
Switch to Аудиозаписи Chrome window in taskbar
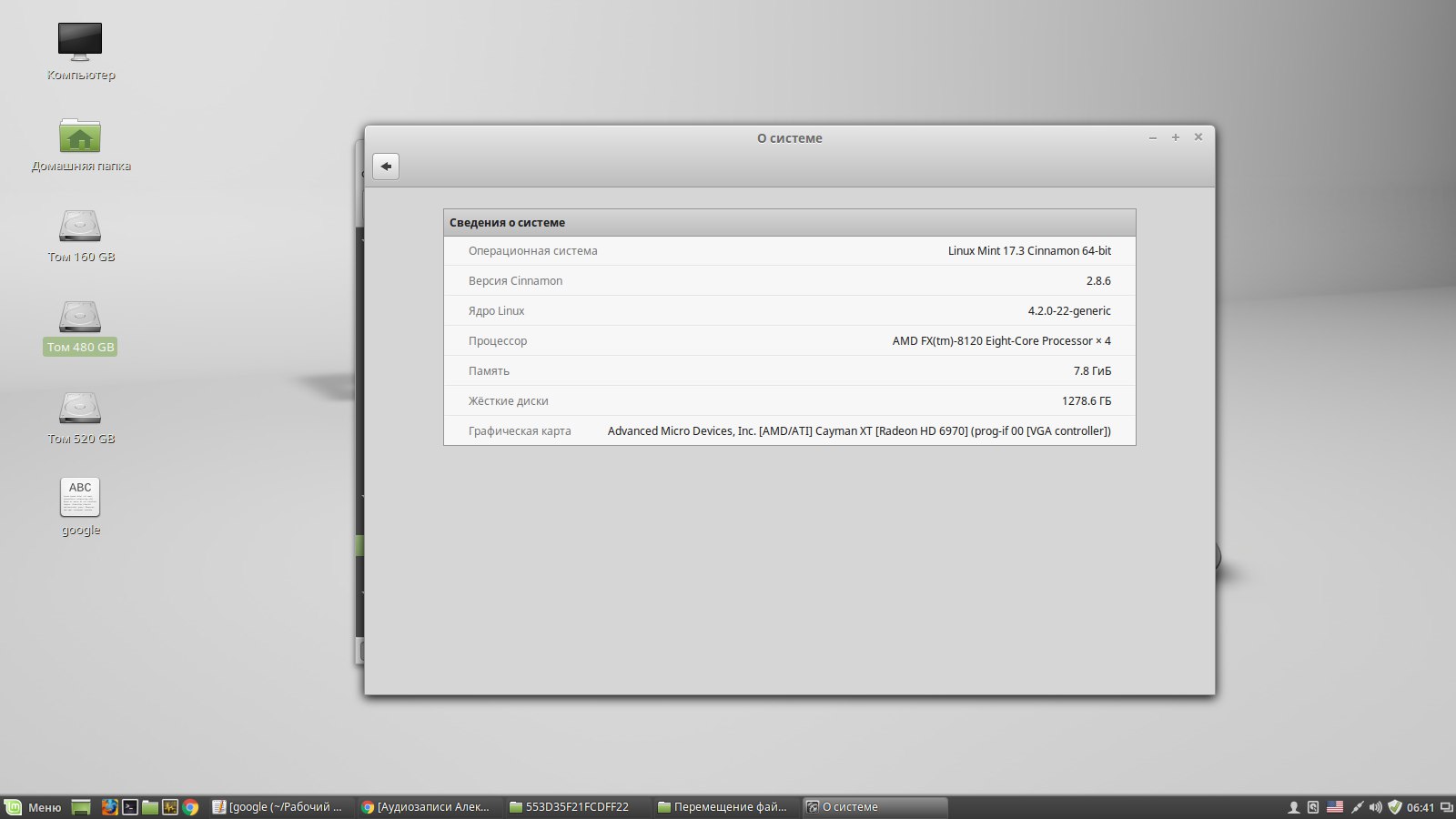[426, 807]
